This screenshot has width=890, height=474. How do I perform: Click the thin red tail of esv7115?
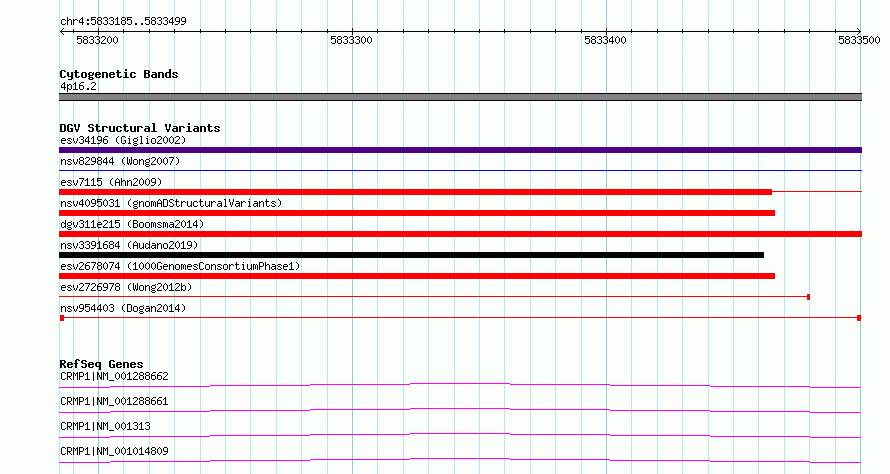click(817, 192)
